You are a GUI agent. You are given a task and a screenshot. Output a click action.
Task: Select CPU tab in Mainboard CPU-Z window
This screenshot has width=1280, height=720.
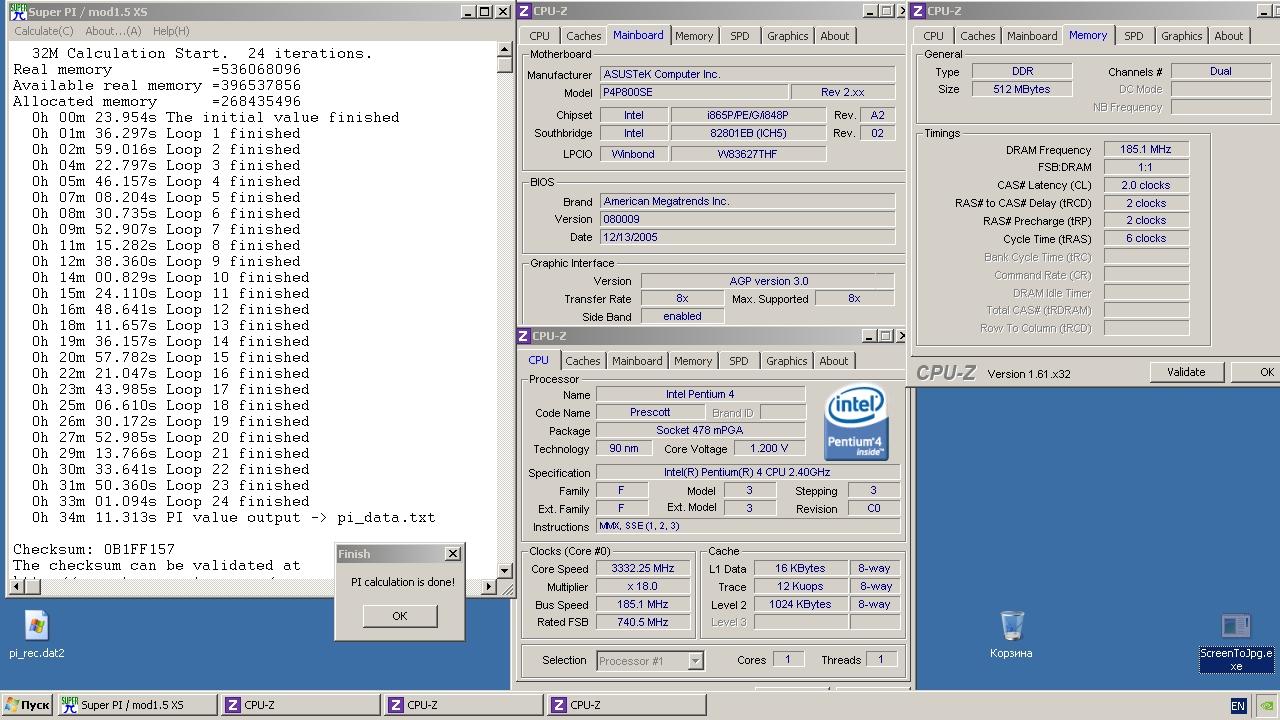click(540, 36)
